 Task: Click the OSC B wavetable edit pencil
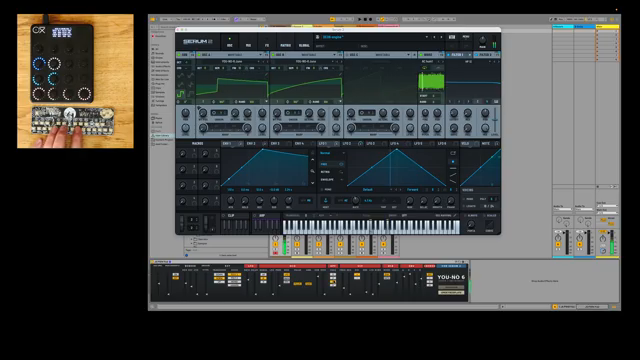pyautogui.click(x=340, y=74)
